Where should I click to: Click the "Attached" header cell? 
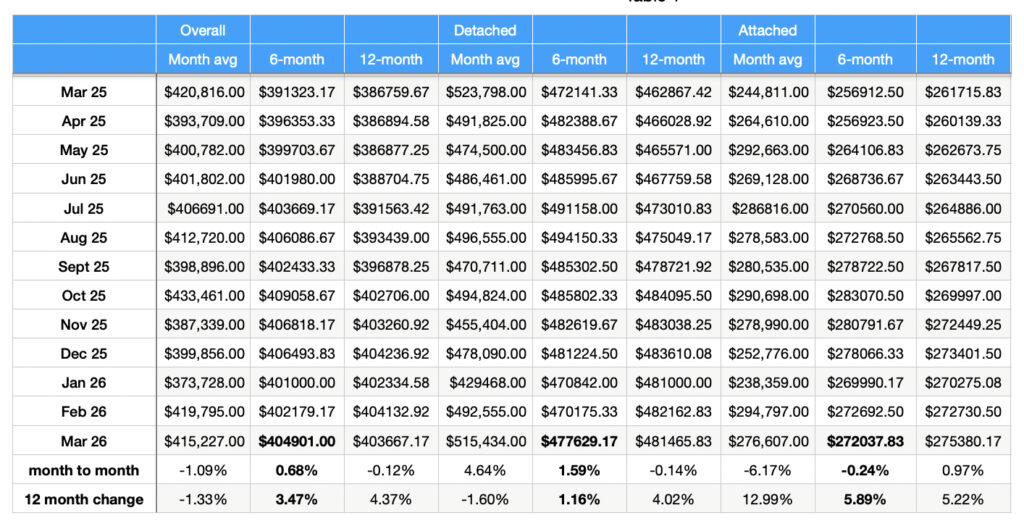(768, 30)
